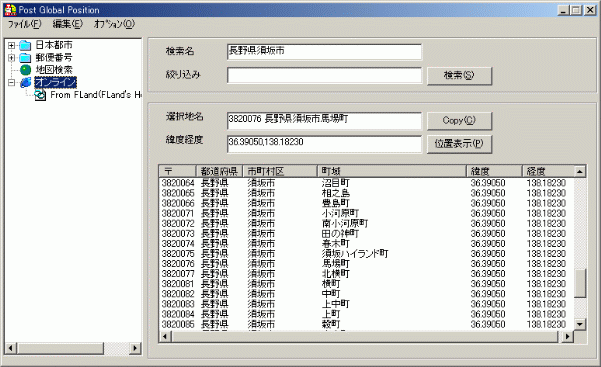
Task: Click the 選択地名 text field
Action: [324, 120]
